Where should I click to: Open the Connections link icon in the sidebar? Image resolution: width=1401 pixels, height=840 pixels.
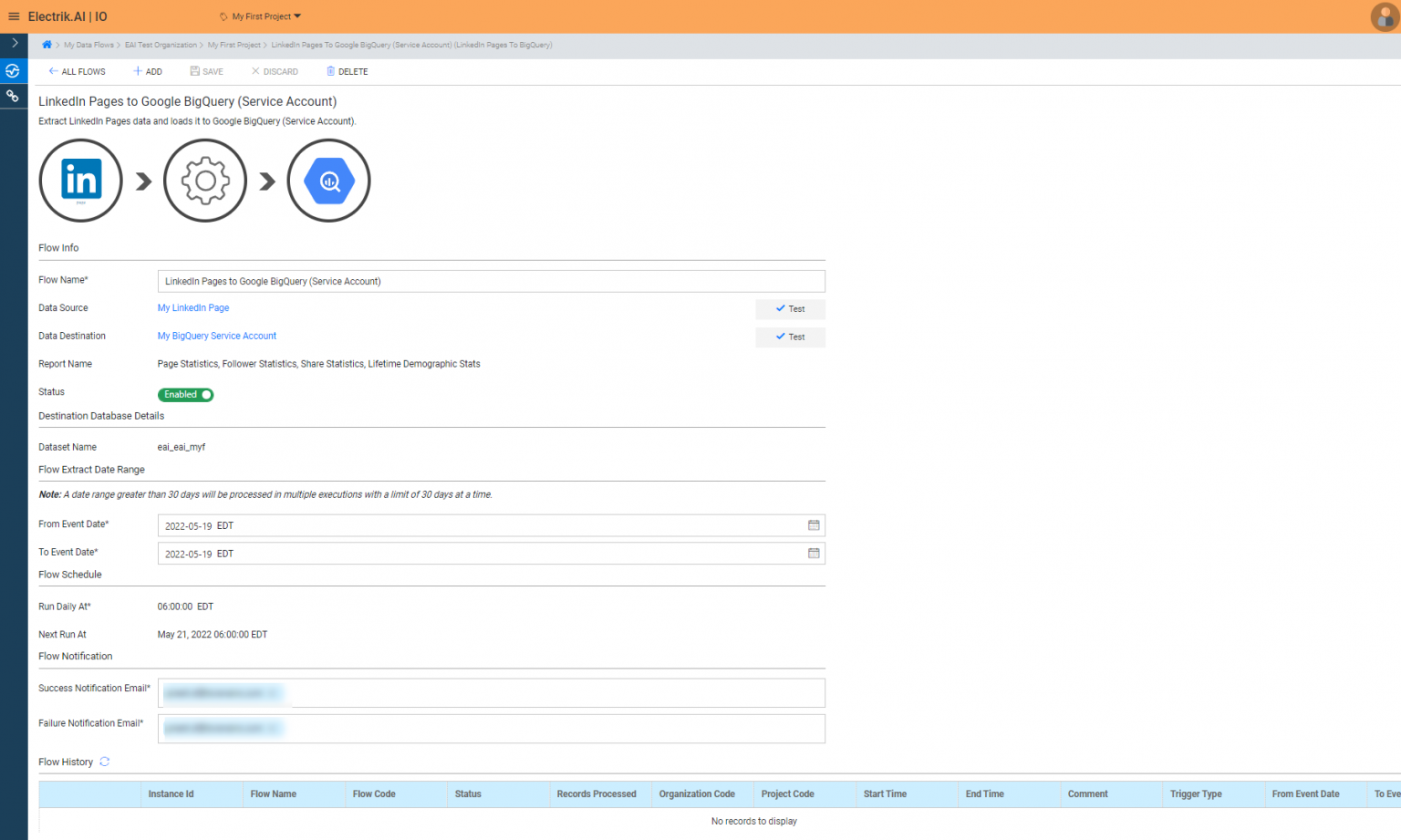(x=13, y=95)
